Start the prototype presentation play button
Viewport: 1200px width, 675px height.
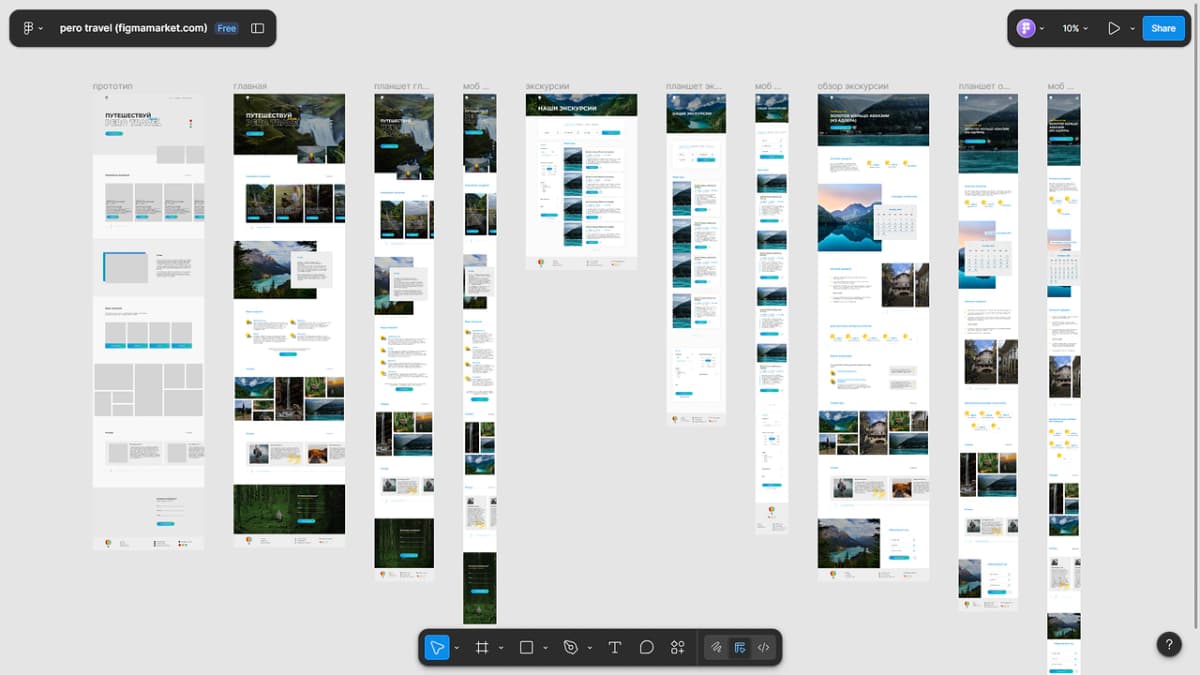coord(1113,28)
